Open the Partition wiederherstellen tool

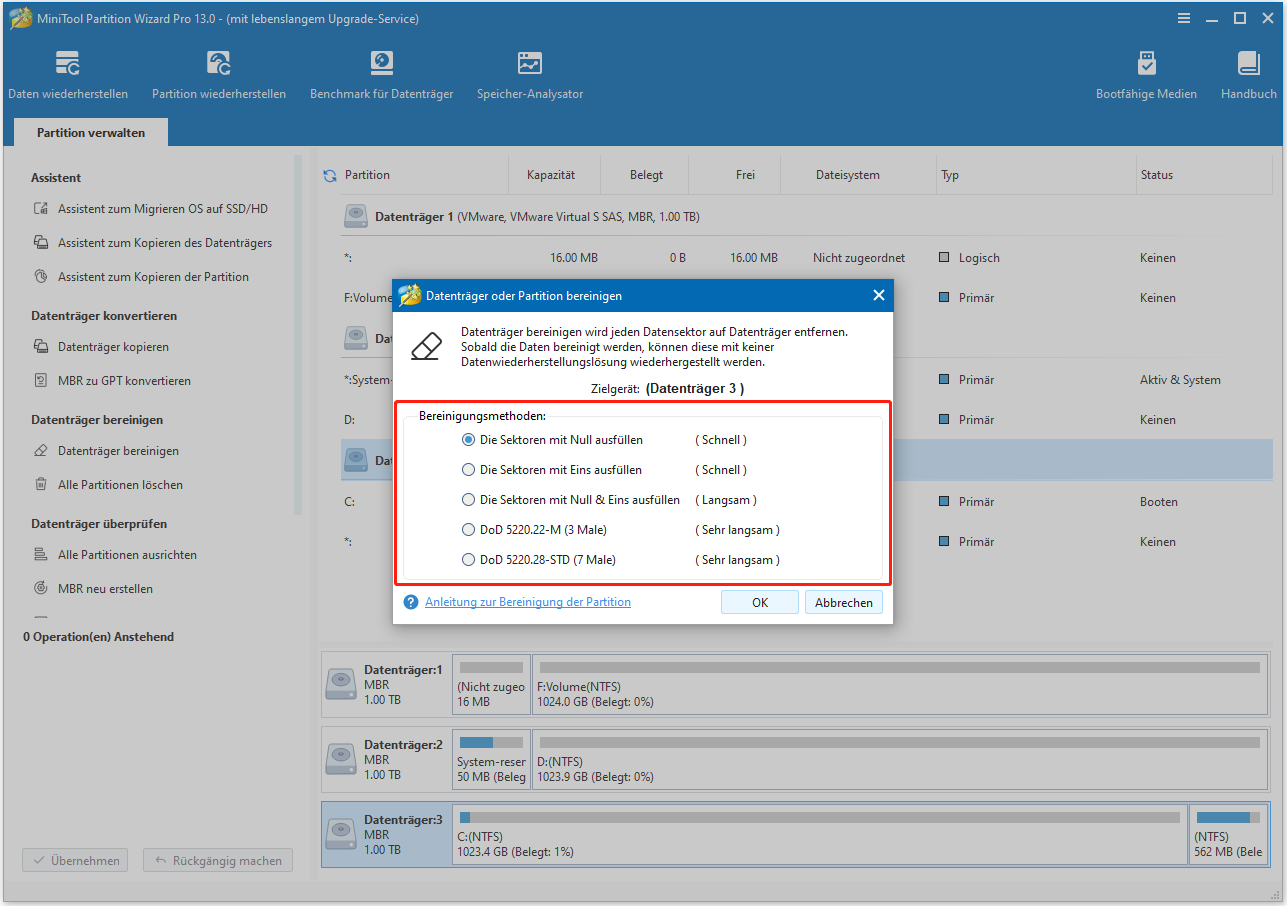[218, 72]
